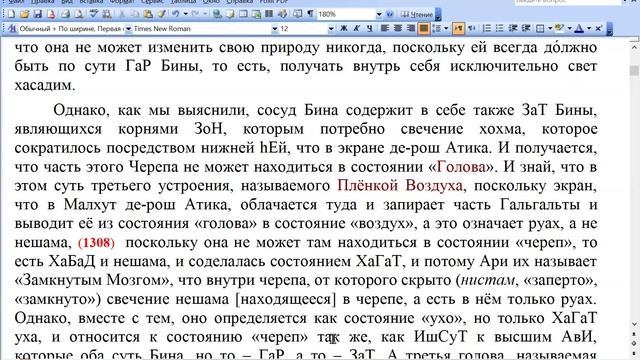Viewport: 640px width, 360px height.
Task: Open Word help via blue question icon
Action: pos(389,14)
